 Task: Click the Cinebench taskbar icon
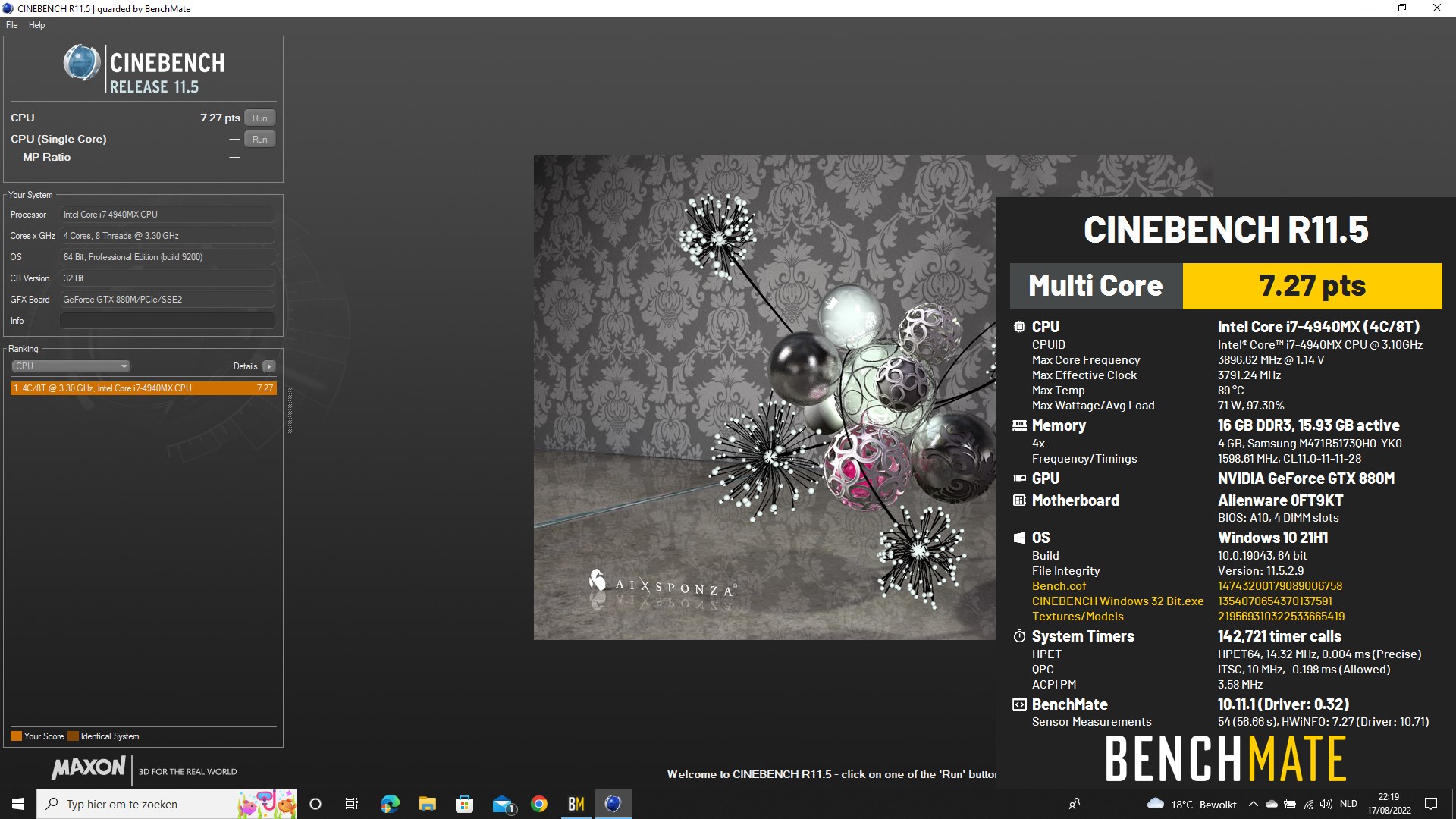click(x=613, y=804)
